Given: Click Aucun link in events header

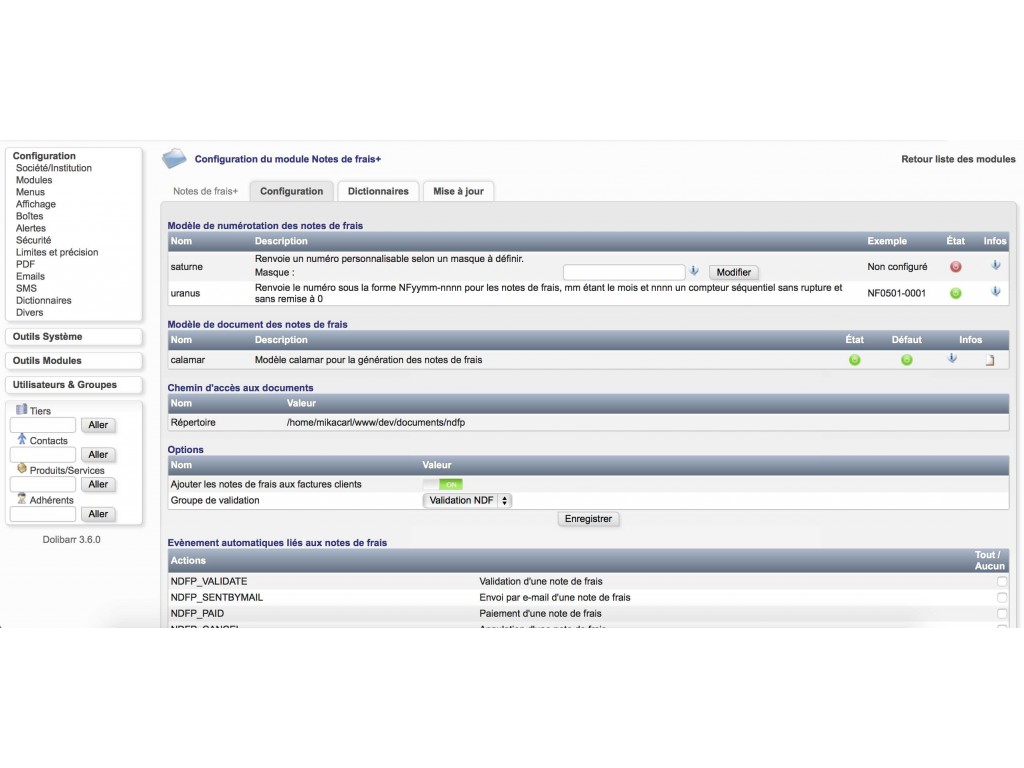Looking at the screenshot, I should pyautogui.click(x=990, y=566).
